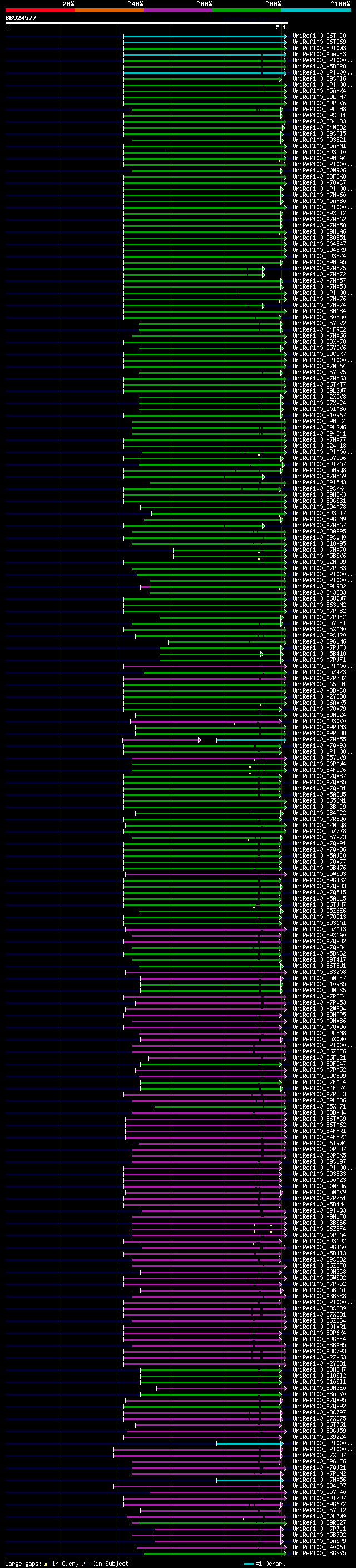Viewport: 356px width, 1568px height.
Task: Select the UniRef100_C5Z4Z3 label
Action: [x=319, y=672]
